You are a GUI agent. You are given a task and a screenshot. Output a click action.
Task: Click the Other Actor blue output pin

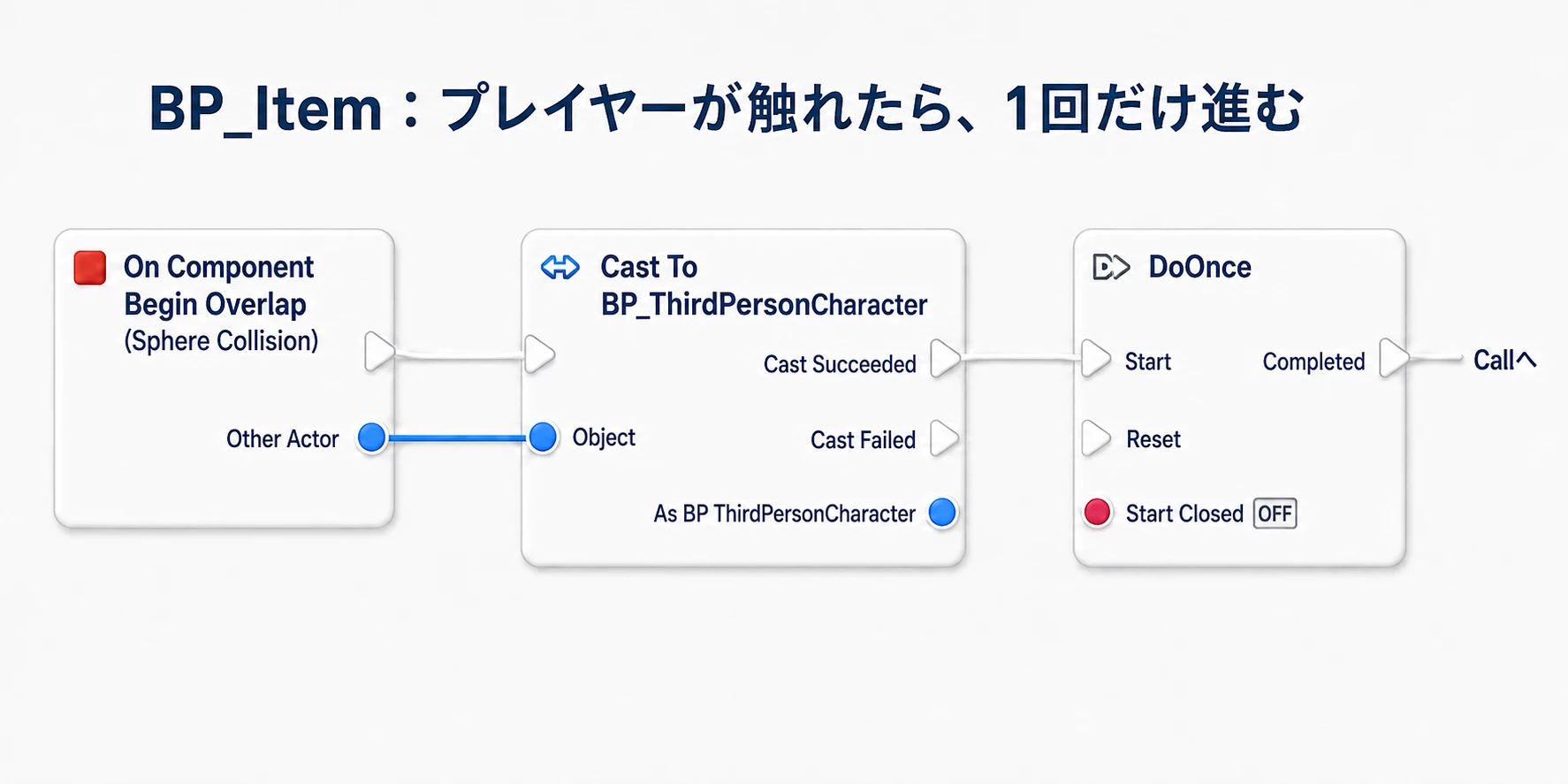[372, 438]
